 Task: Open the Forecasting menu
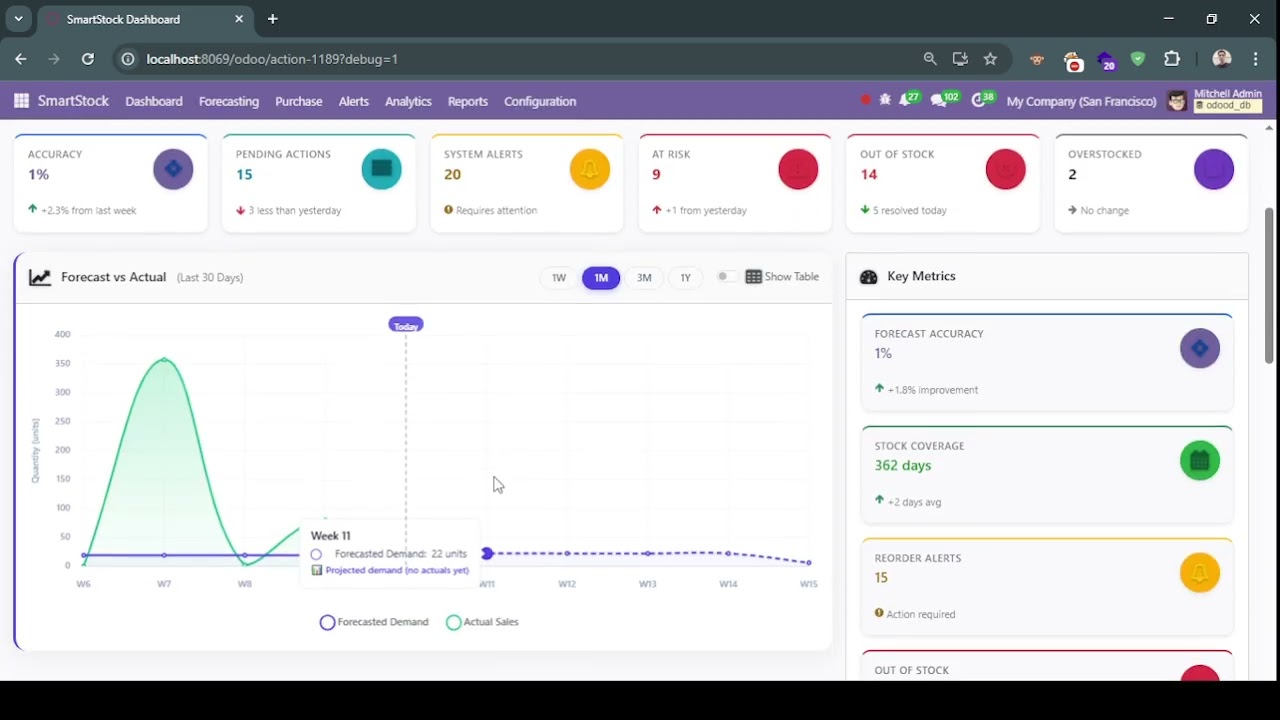[229, 101]
